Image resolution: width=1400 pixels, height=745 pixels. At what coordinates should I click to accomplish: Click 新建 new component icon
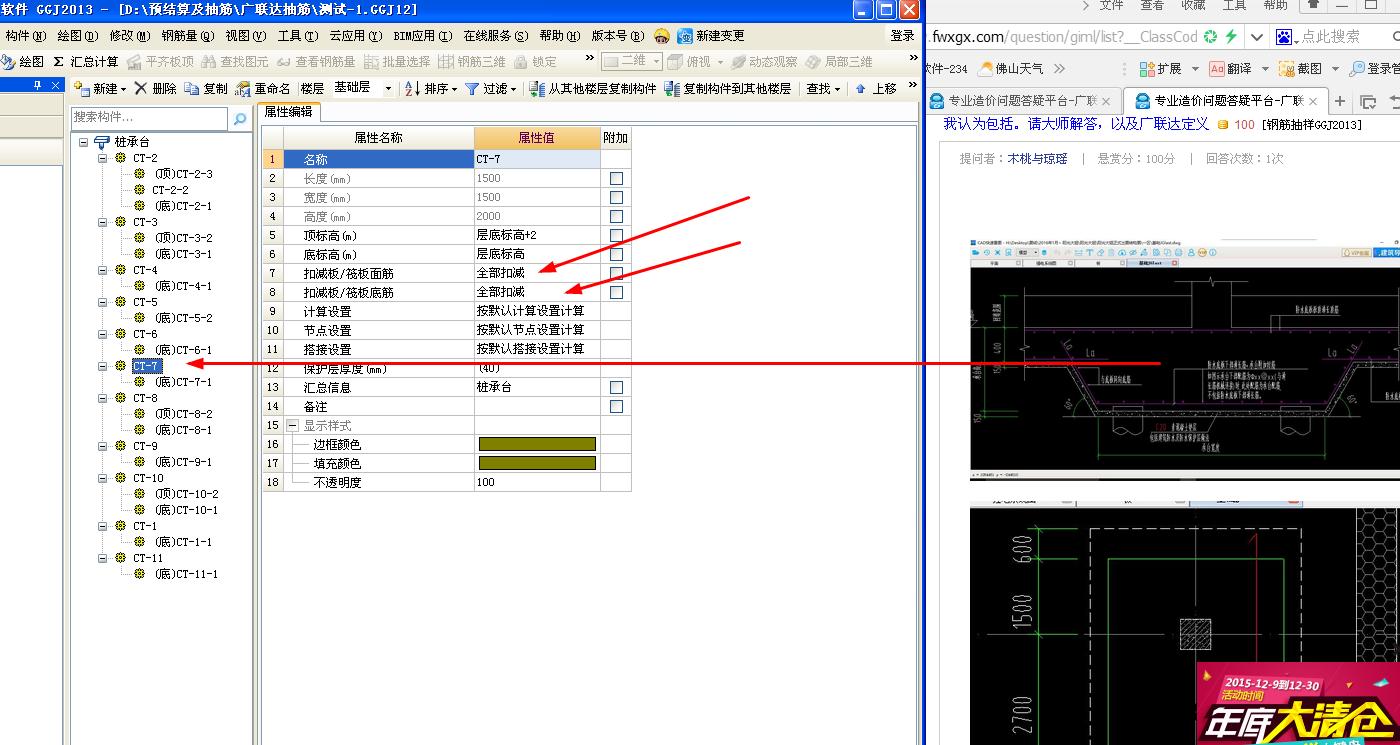click(x=83, y=88)
